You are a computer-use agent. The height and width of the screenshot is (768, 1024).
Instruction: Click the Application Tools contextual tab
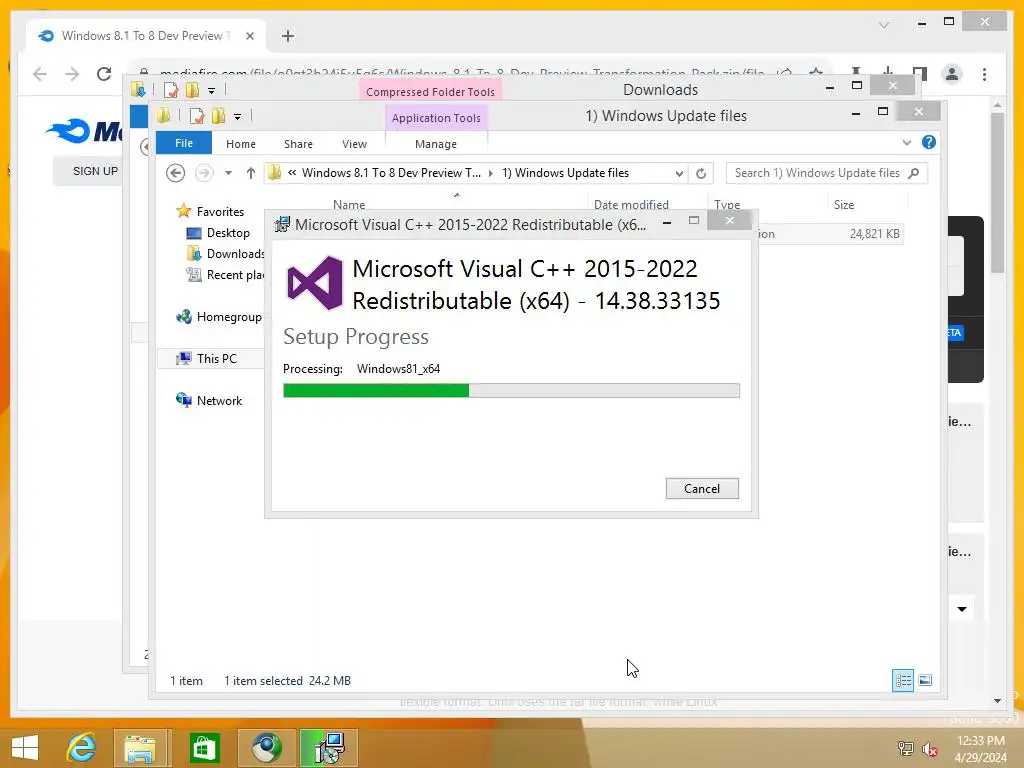(x=436, y=118)
